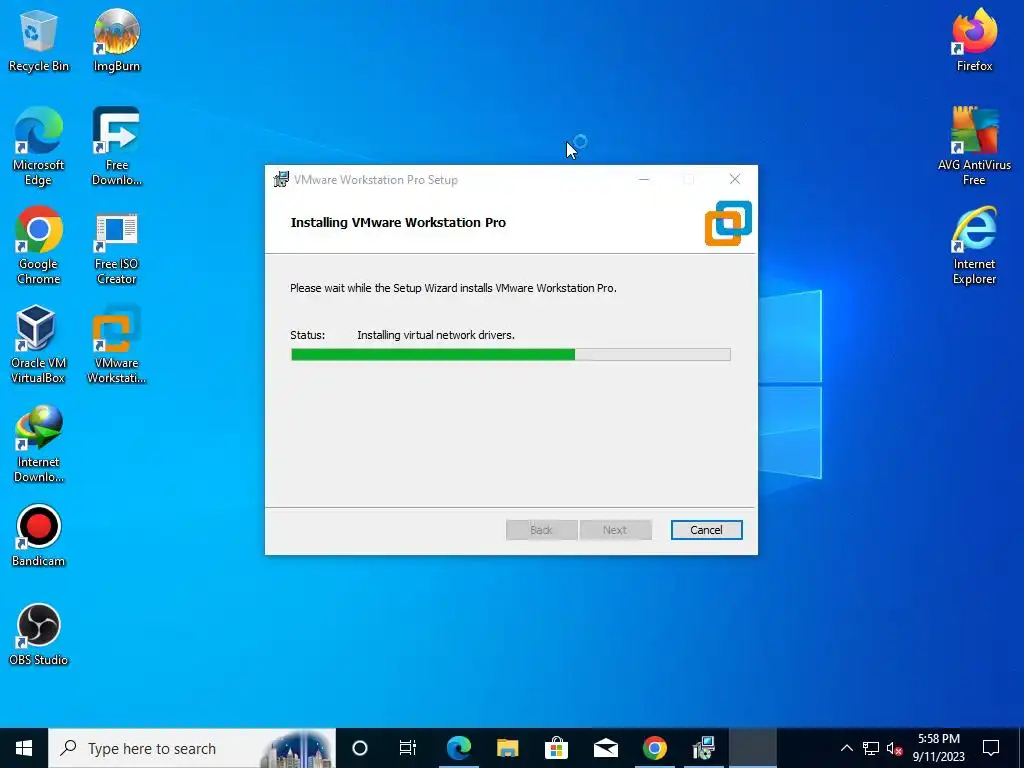Click the 'Status:' label in the setup dialog
The width and height of the screenshot is (1024, 768).
click(308, 335)
